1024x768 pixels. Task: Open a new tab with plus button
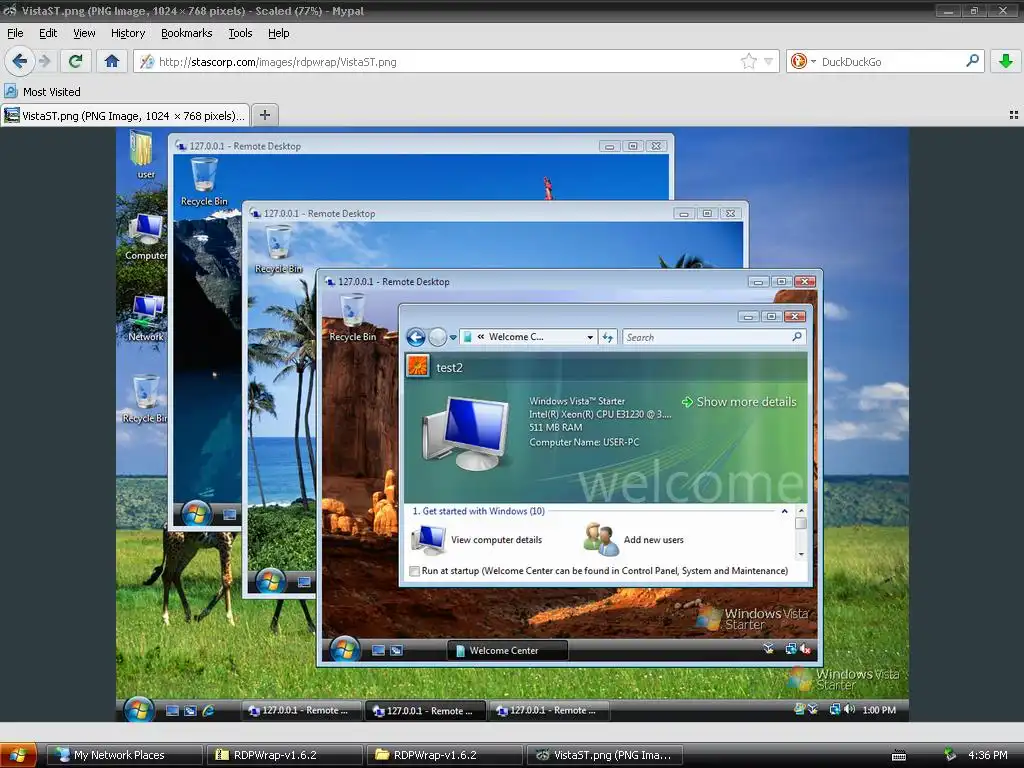pos(264,115)
